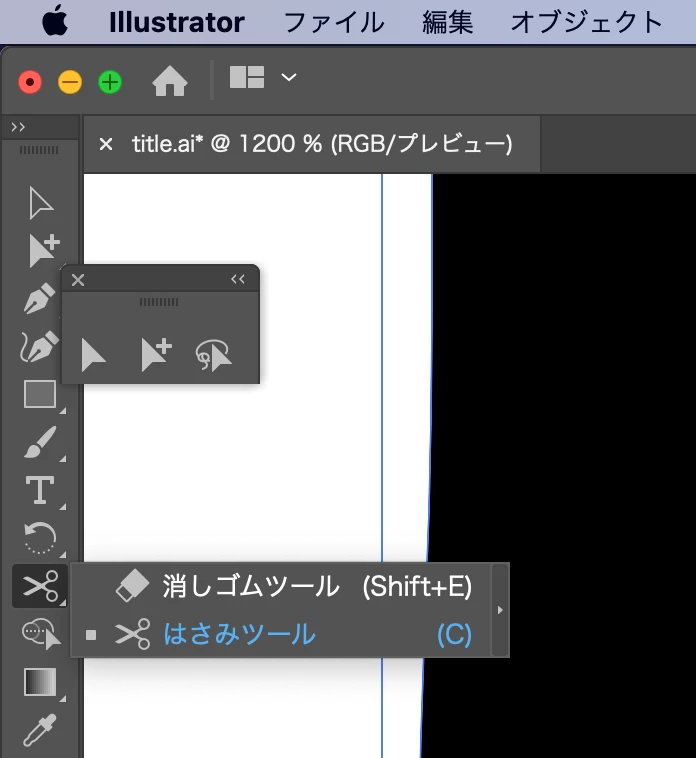Open the arrange documents layout icon
Viewport: 696px width, 758px height.
246,77
